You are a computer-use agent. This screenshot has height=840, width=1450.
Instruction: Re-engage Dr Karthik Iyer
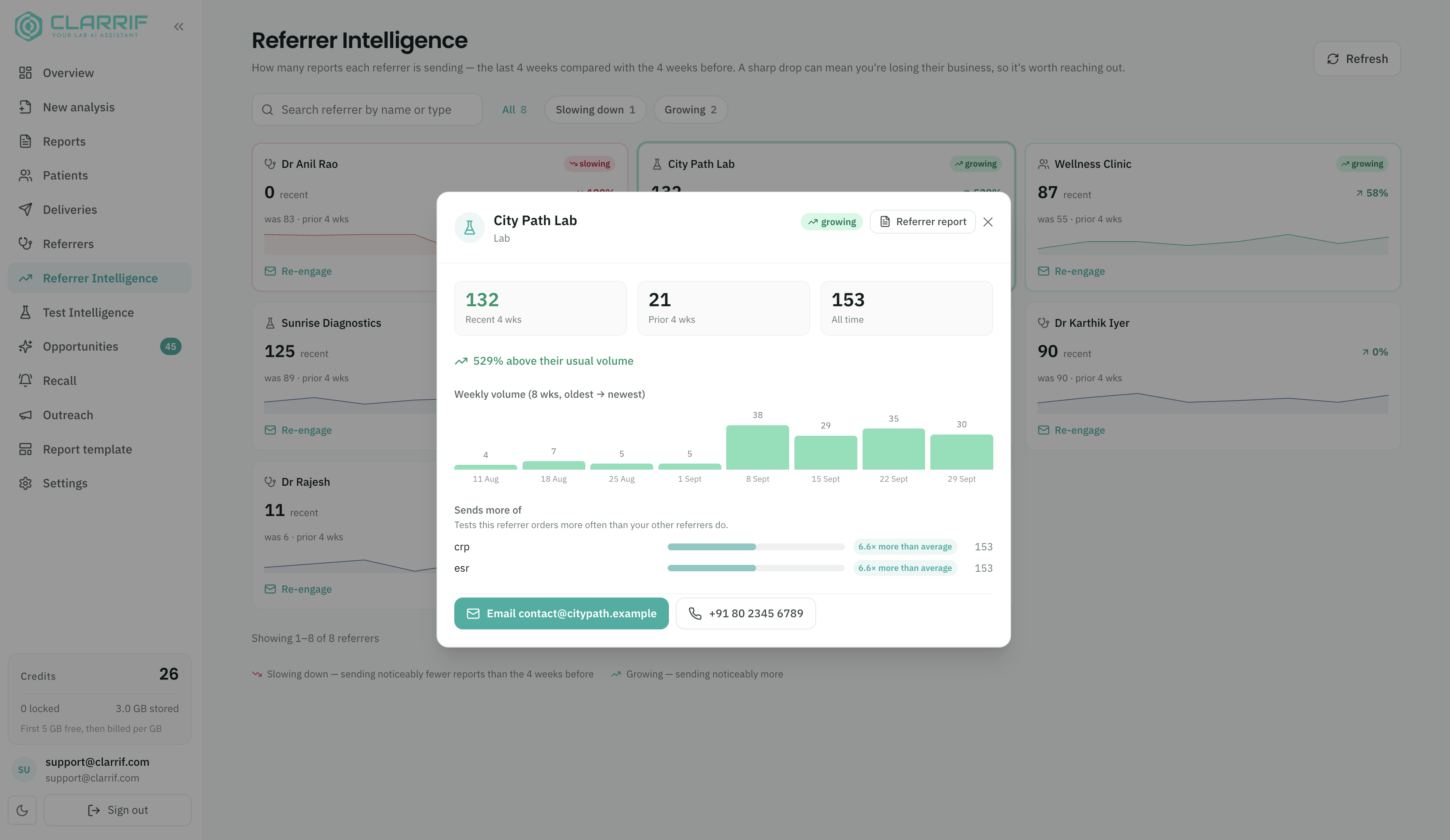tap(1072, 430)
